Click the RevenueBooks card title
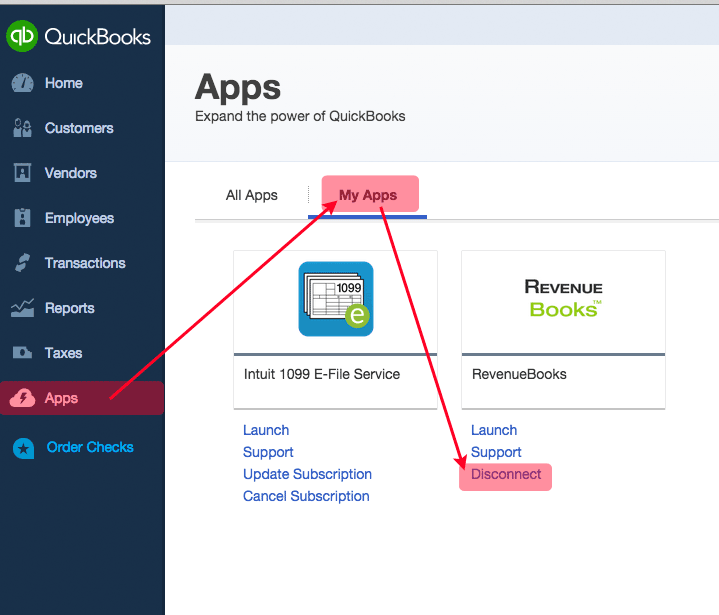The height and width of the screenshot is (615, 719). click(519, 374)
